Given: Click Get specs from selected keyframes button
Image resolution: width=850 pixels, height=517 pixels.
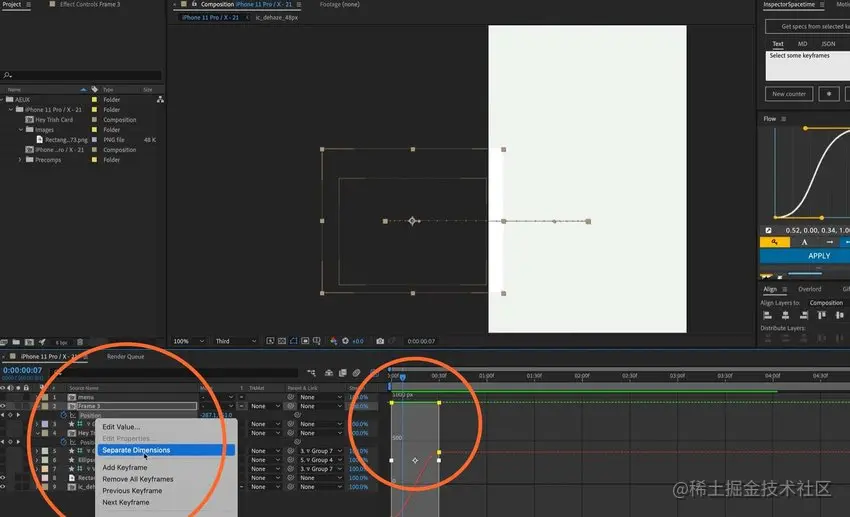Looking at the screenshot, I should tap(808, 26).
